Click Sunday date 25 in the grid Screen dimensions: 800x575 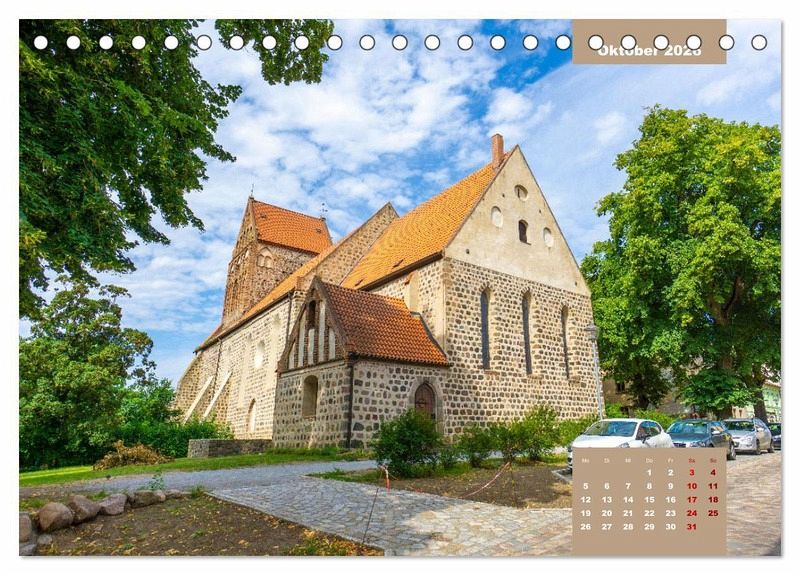click(x=713, y=513)
